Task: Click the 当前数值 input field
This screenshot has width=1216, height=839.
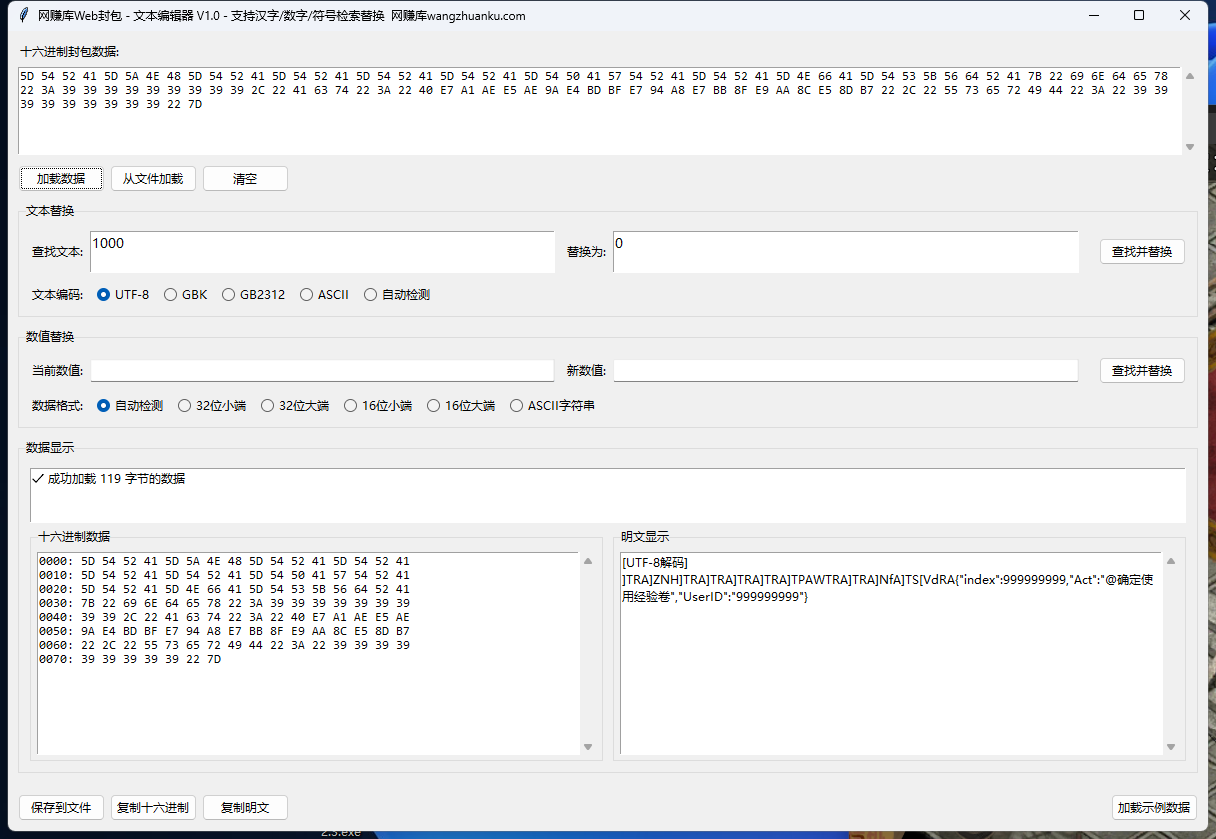Action: point(321,371)
